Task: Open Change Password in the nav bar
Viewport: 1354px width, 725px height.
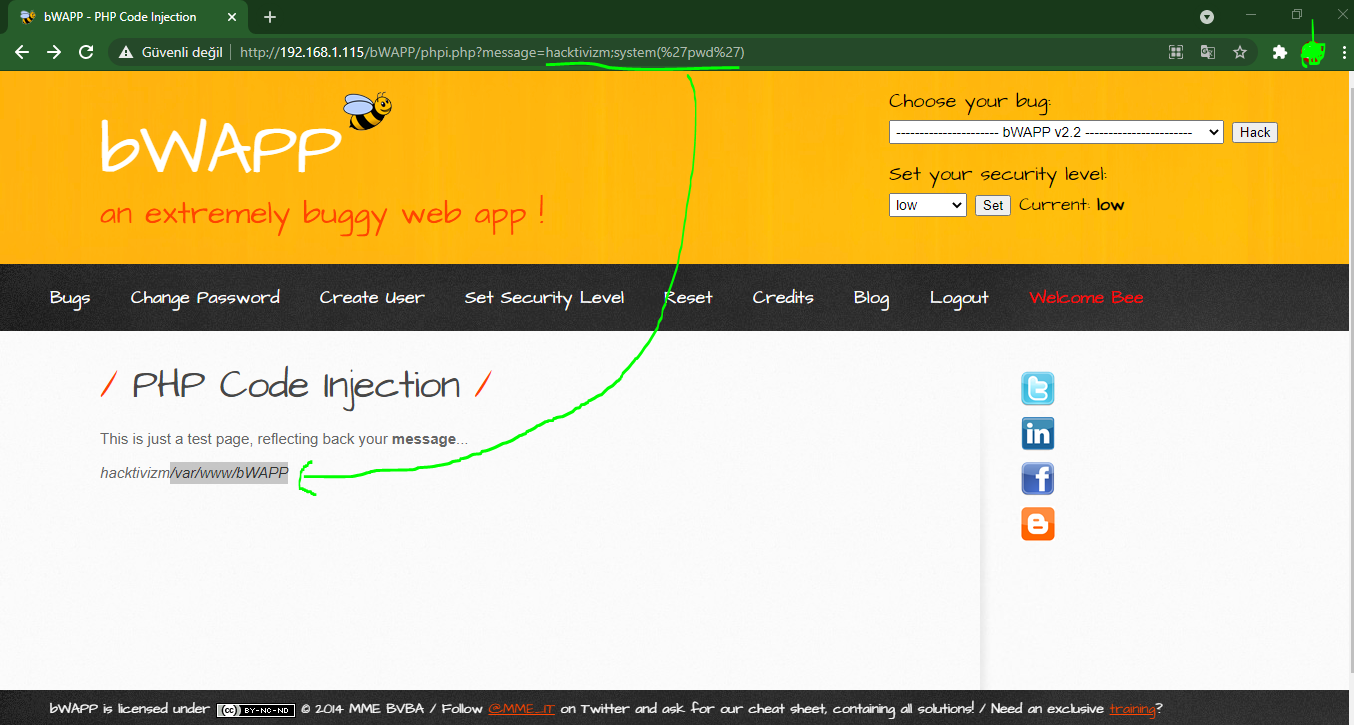Action: (x=205, y=298)
